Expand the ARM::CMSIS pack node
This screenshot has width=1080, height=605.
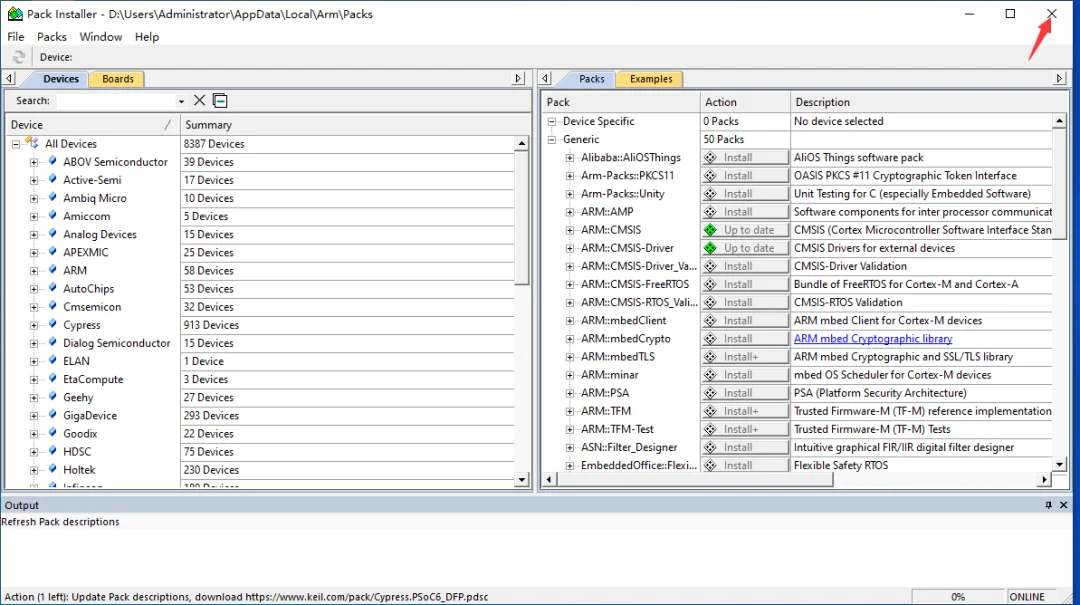coord(570,230)
